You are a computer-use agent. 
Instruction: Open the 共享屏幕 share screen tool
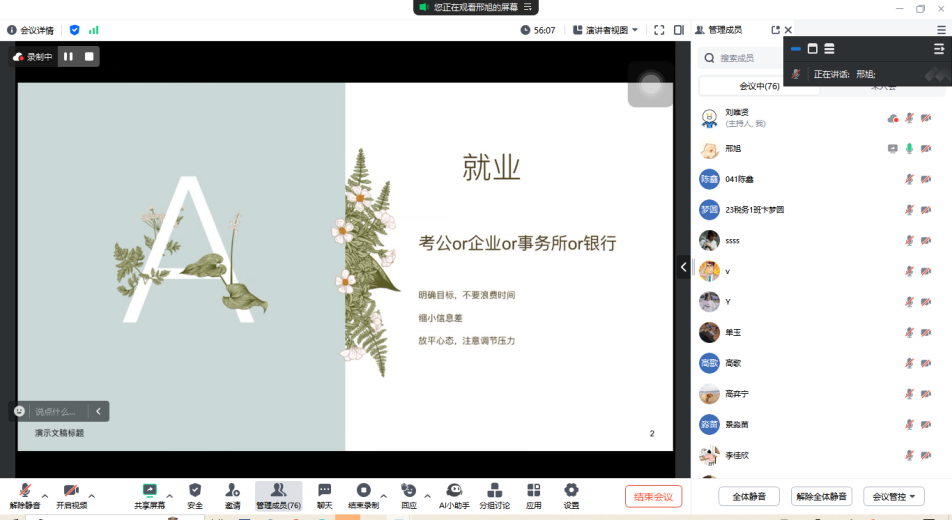pos(149,494)
